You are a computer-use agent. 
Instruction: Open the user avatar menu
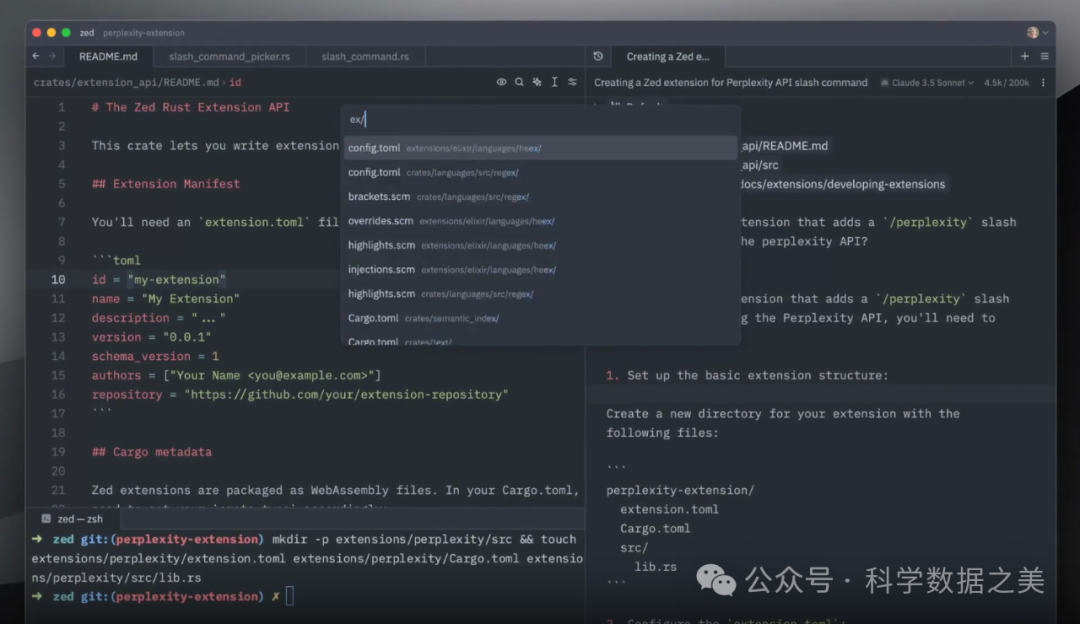(1037, 32)
